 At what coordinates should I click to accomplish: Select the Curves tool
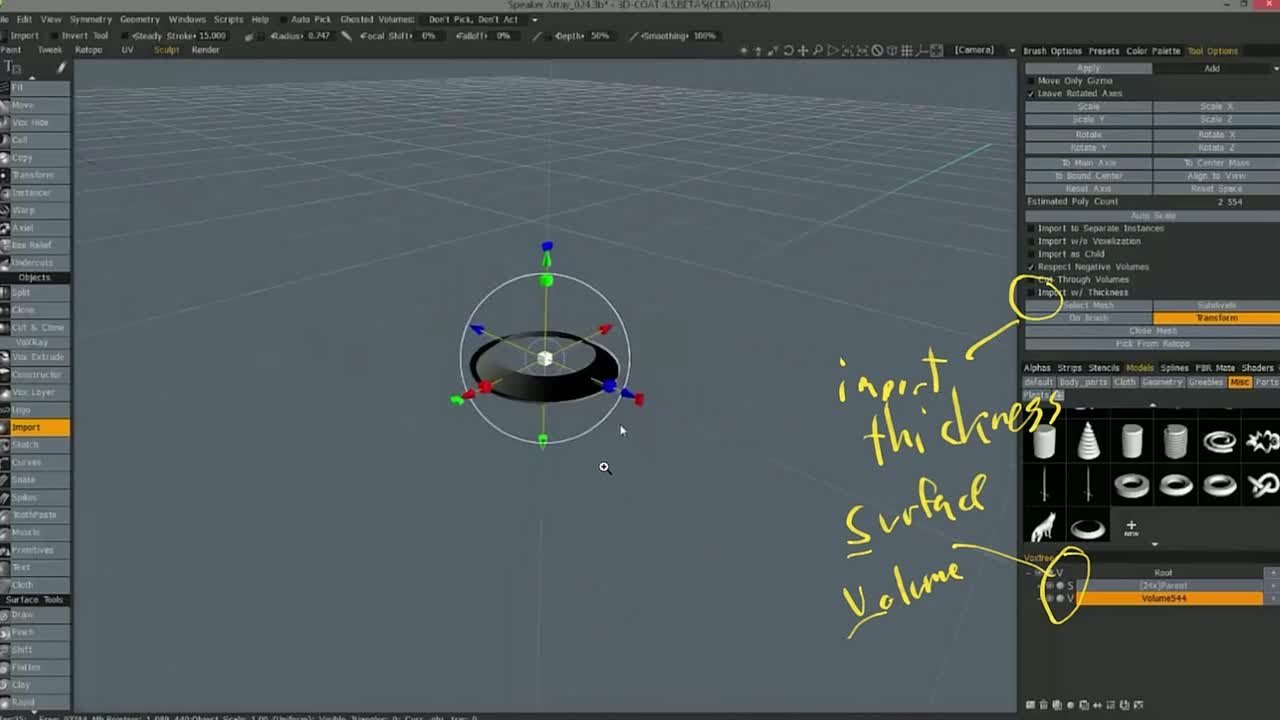click(x=35, y=462)
